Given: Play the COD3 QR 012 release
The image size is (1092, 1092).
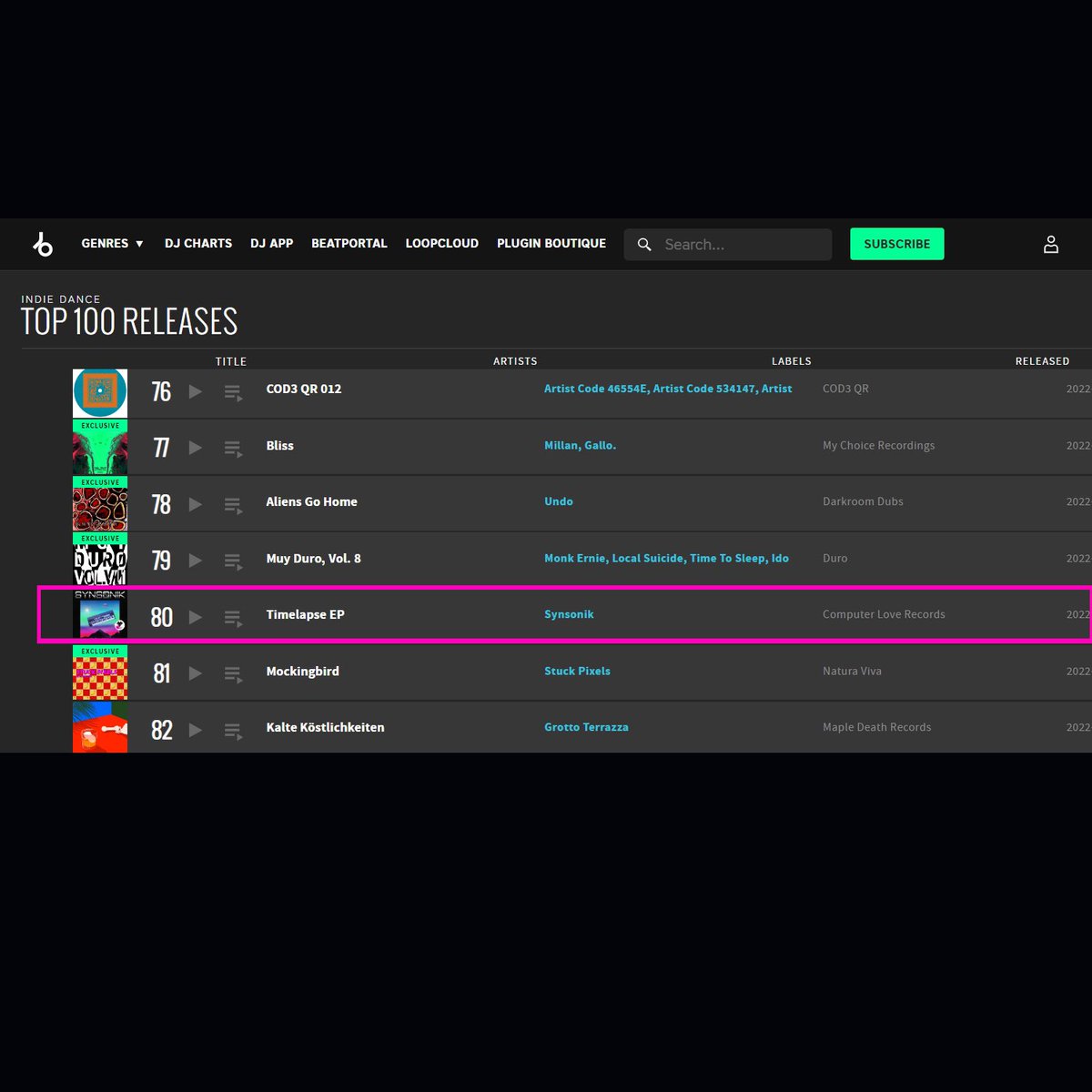Looking at the screenshot, I should coord(195,391).
